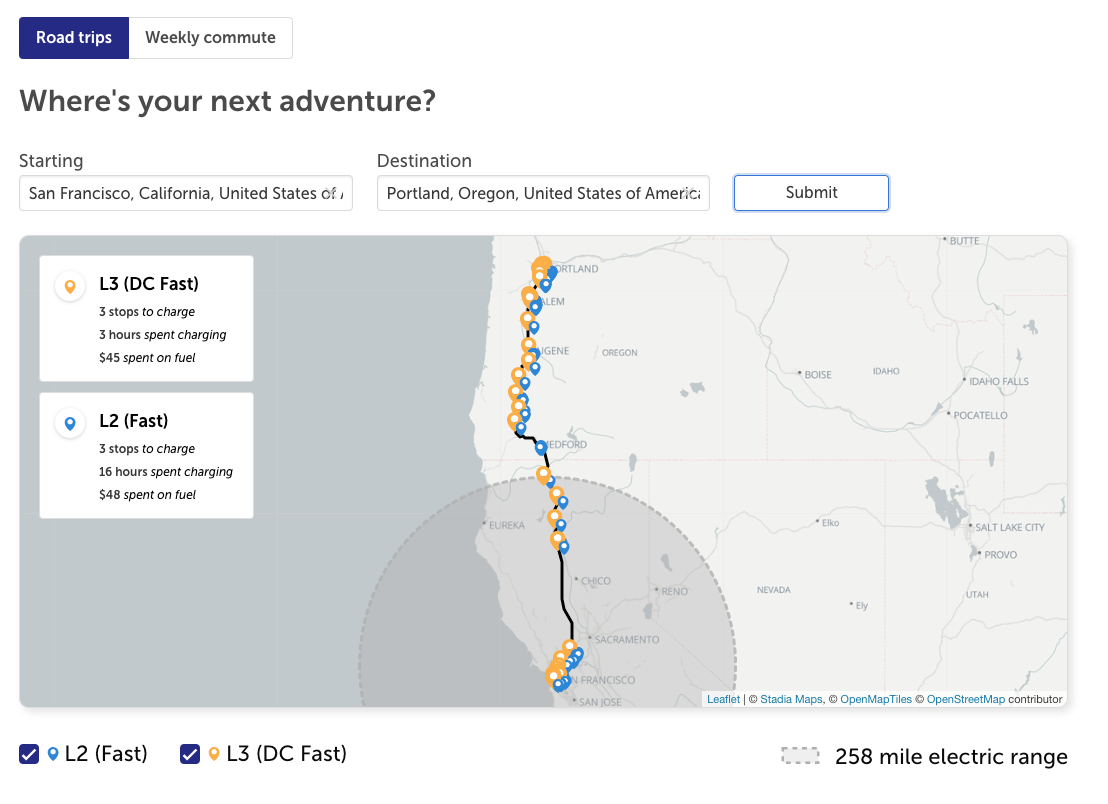
Task: Follow the OpenMapTiles link
Action: pos(876,699)
